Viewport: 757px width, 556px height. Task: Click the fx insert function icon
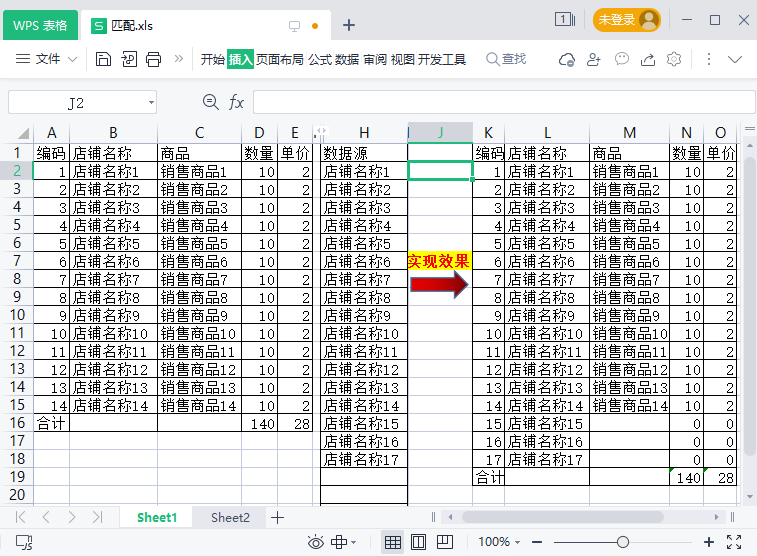pos(237,102)
